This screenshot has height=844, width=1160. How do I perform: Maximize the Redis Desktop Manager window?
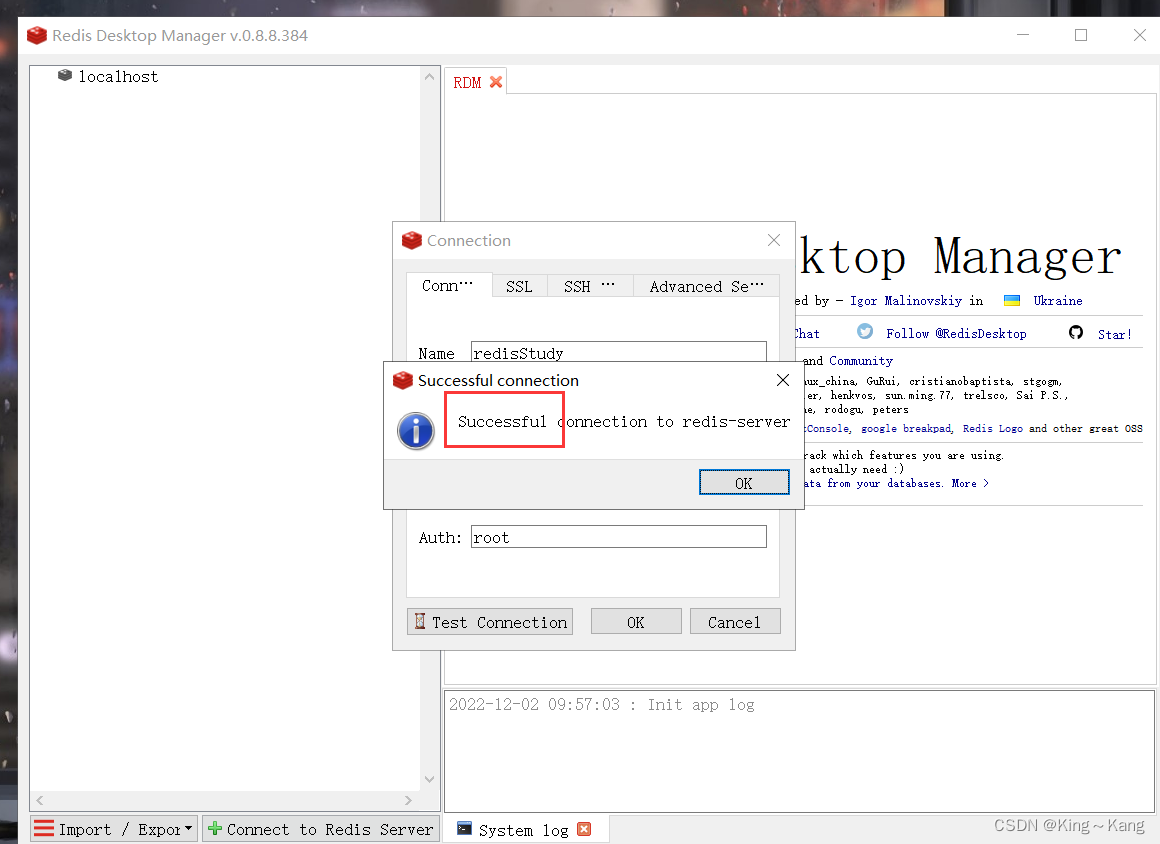1081,35
